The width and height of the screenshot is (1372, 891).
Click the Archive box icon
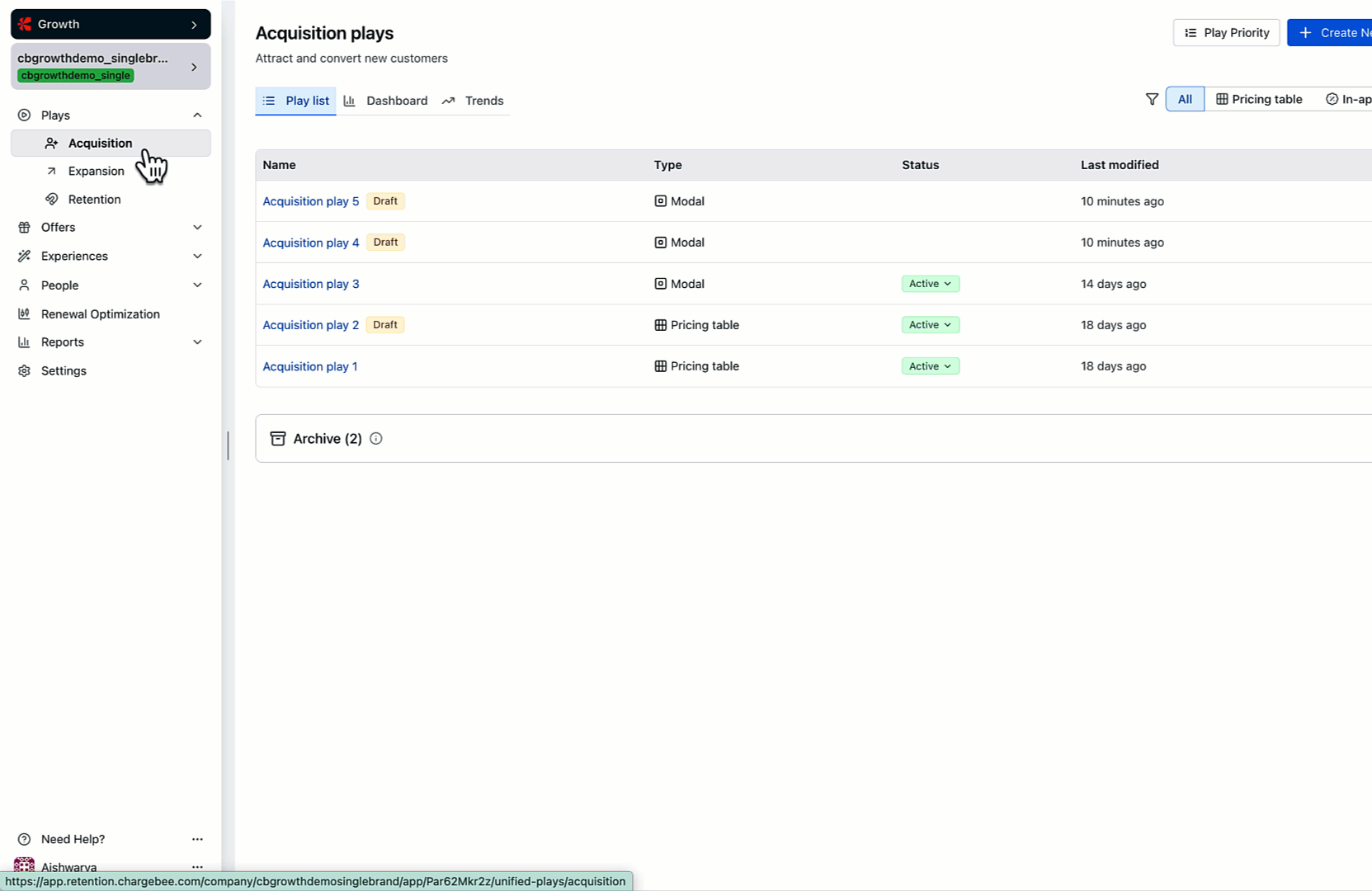278,439
